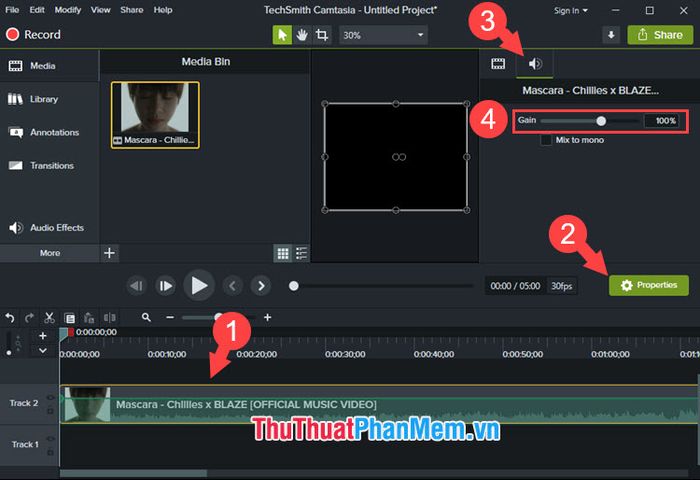Click the 30fps frame rate label
The width and height of the screenshot is (700, 480).
[x=562, y=286]
